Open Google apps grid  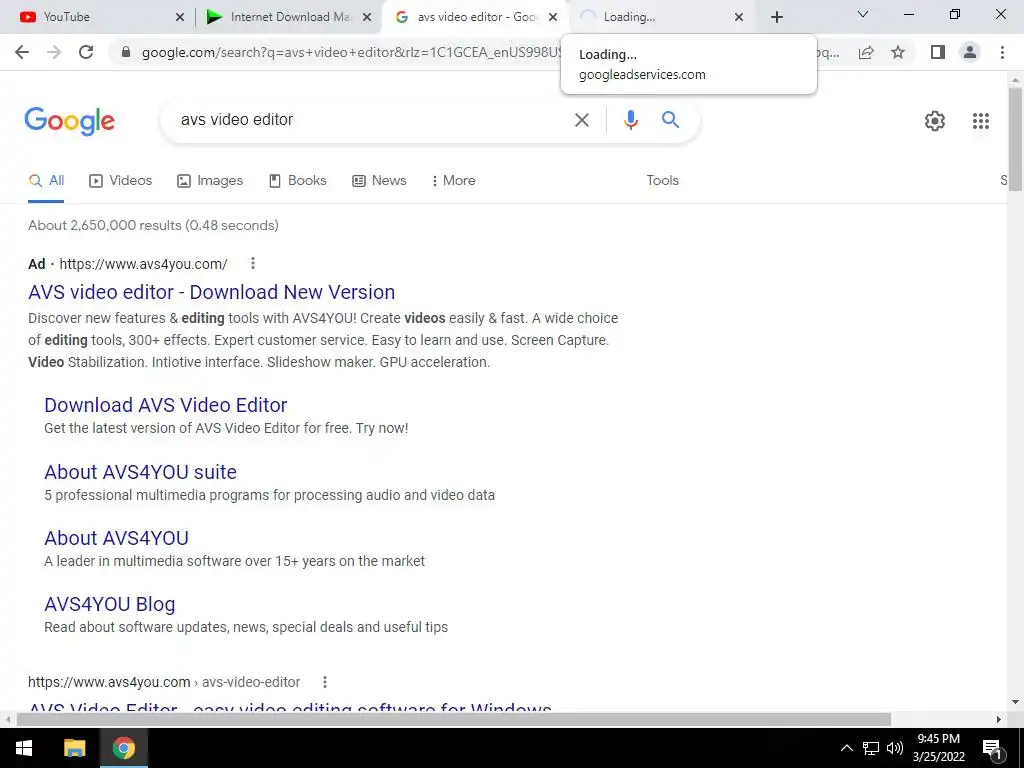point(980,121)
